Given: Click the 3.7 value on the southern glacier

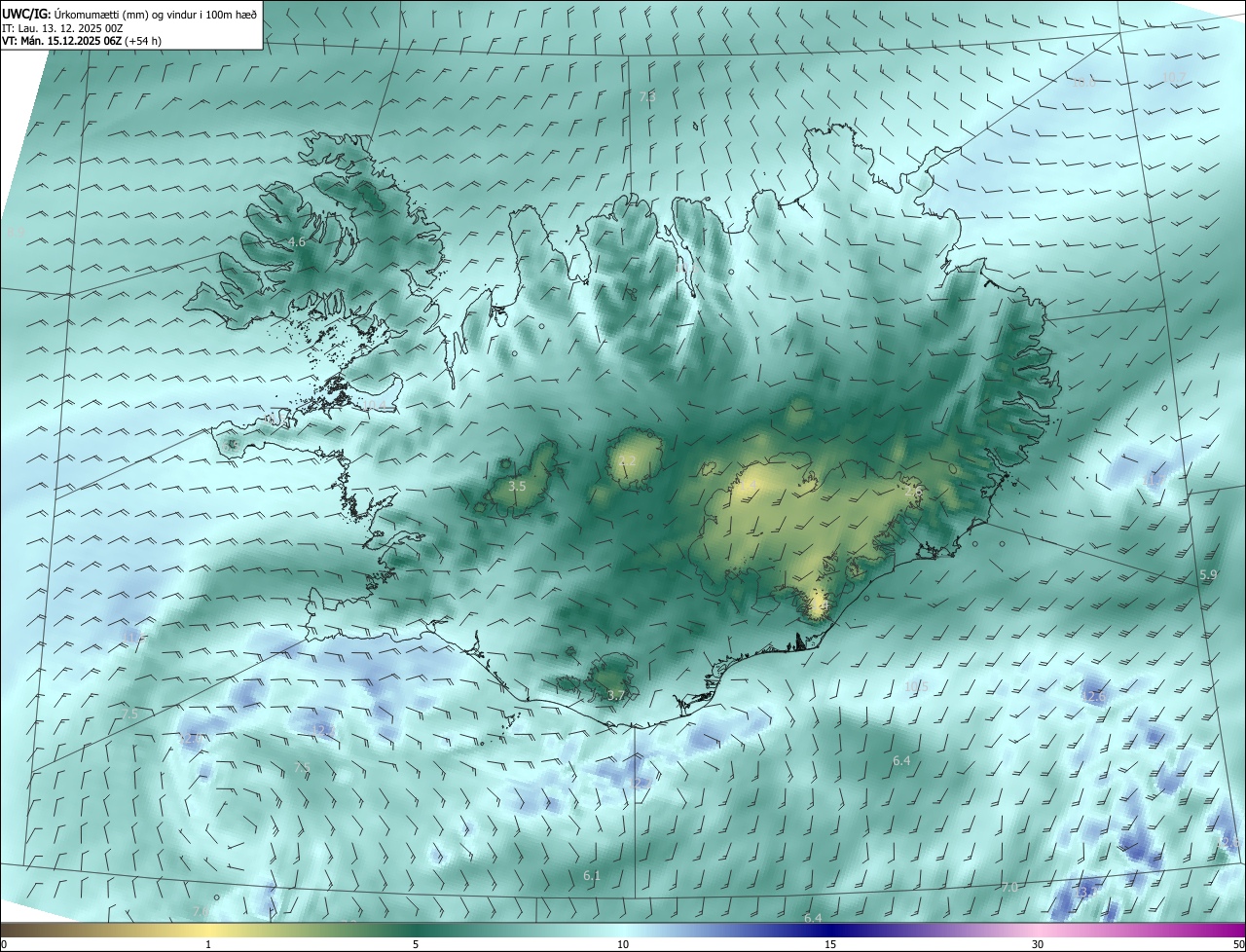Looking at the screenshot, I should click(x=615, y=695).
